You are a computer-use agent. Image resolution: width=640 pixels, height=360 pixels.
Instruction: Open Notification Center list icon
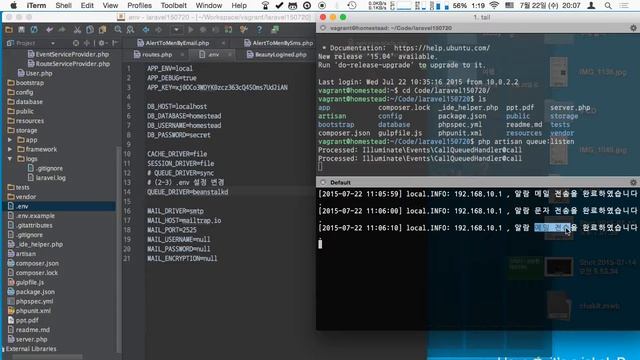(624, 6)
